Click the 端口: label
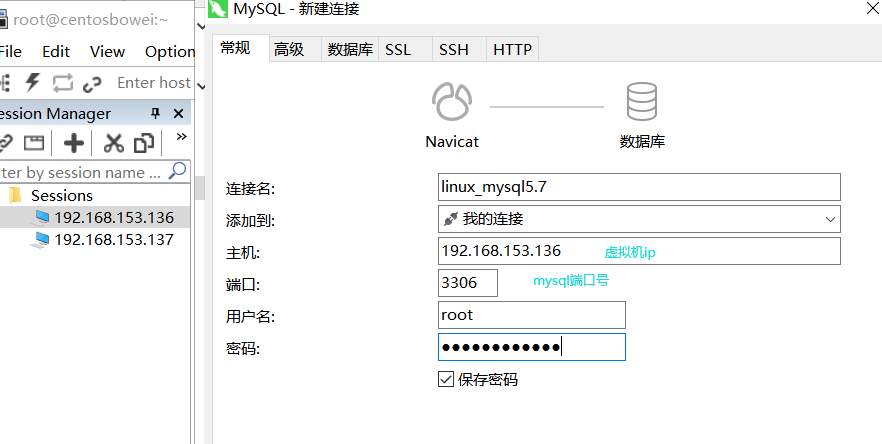882x444 pixels. tap(243, 285)
